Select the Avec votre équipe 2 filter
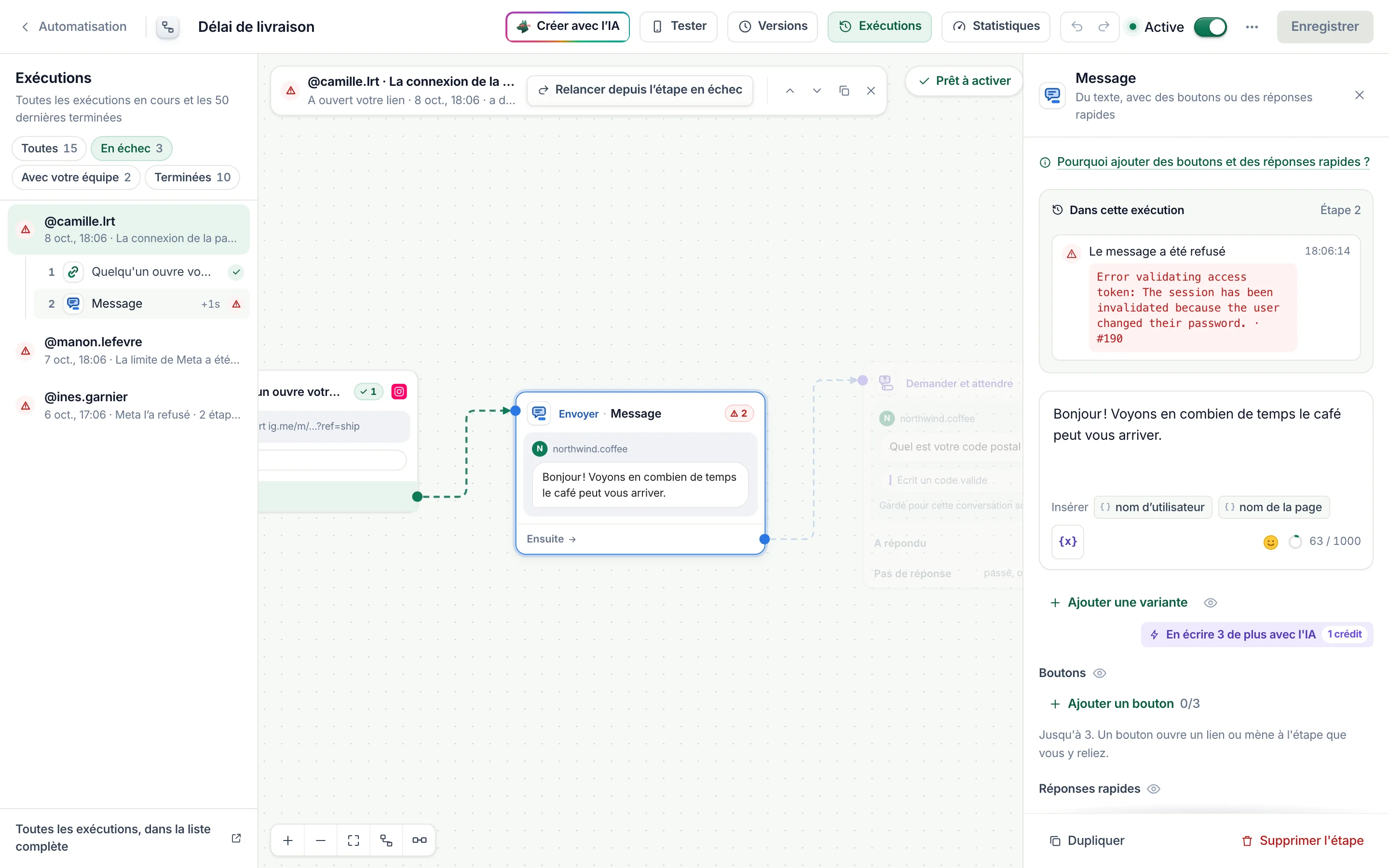The image size is (1389, 868). [x=76, y=177]
